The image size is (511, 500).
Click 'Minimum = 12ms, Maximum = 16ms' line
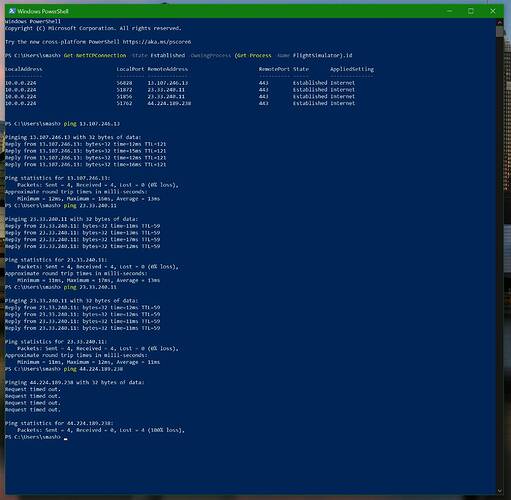tap(89, 199)
